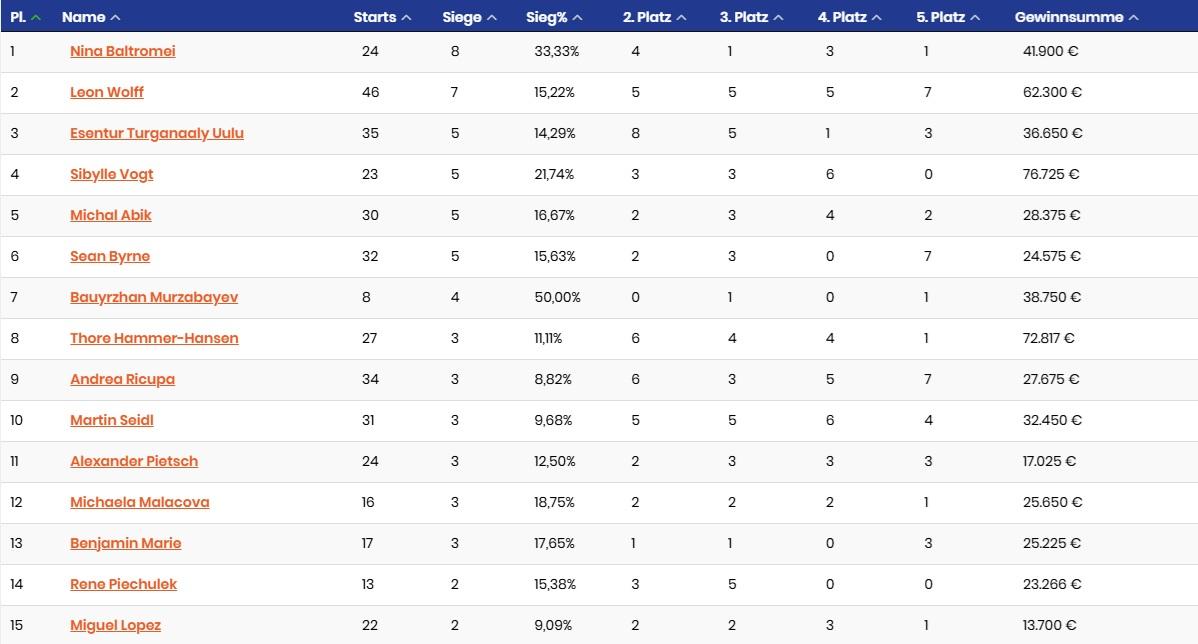Click the Andrea Ricupa name link
Screen dimensions: 1198x644
(122, 379)
